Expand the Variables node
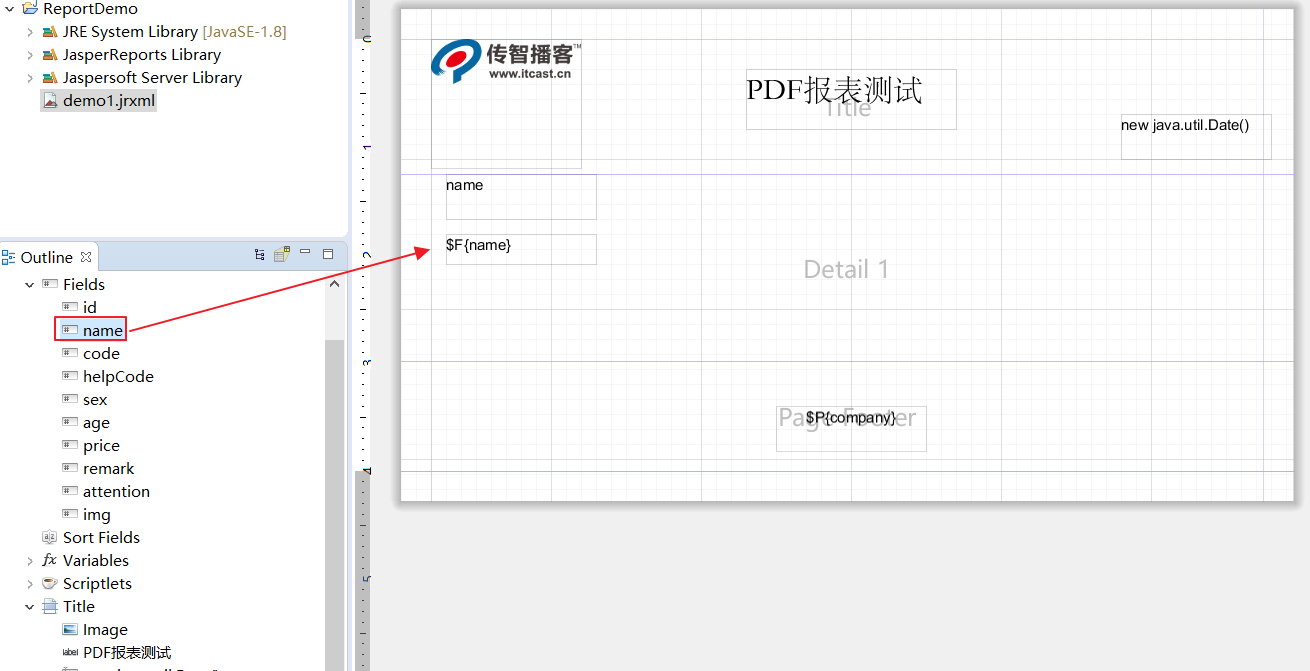The image size is (1310, 671). pos(29,560)
